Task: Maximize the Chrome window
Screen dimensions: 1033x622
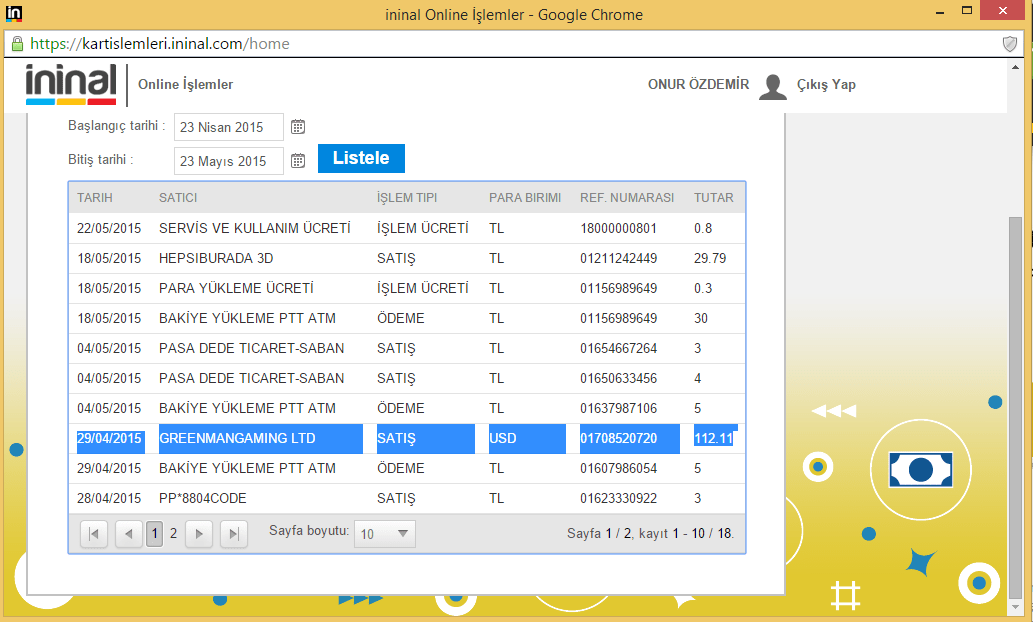Action: [966, 11]
